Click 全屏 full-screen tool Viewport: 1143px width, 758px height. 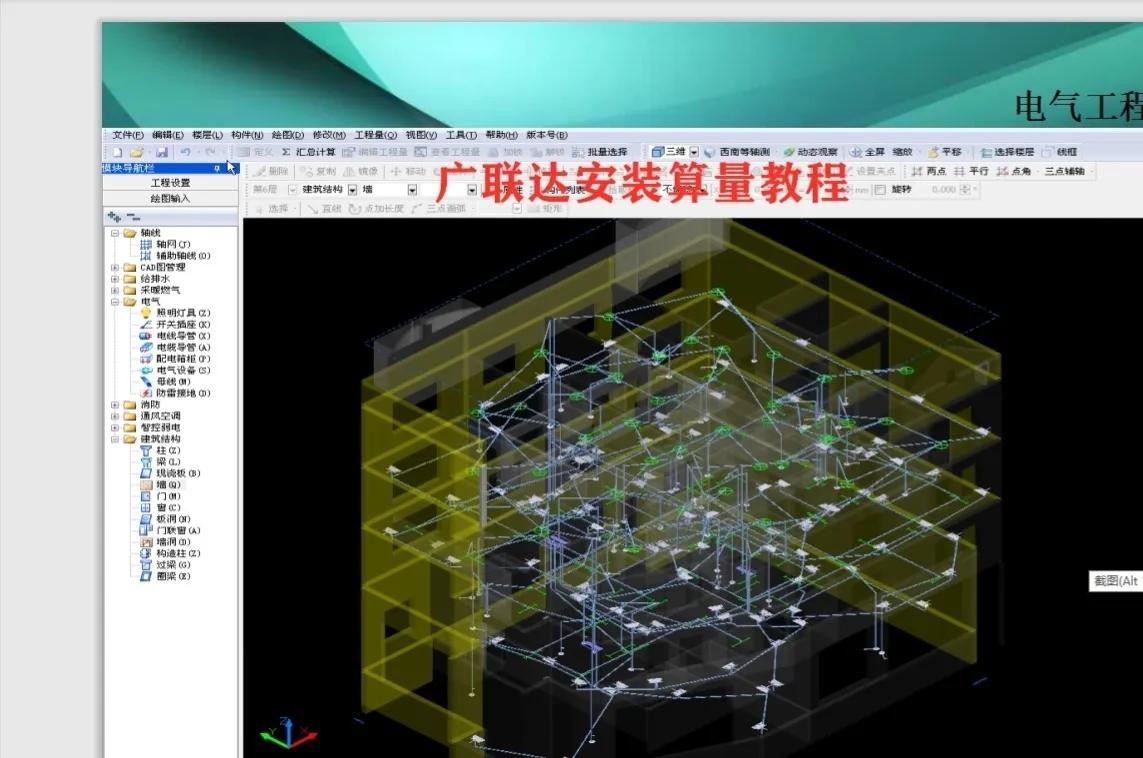click(867, 152)
